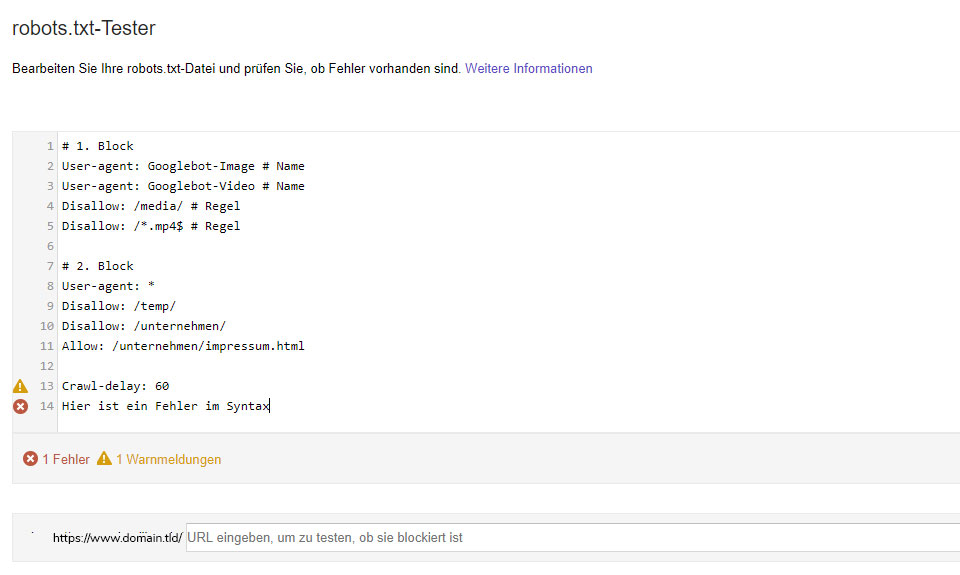Click line 'User-agent: *'
This screenshot has width=960, height=575.
(x=108, y=286)
